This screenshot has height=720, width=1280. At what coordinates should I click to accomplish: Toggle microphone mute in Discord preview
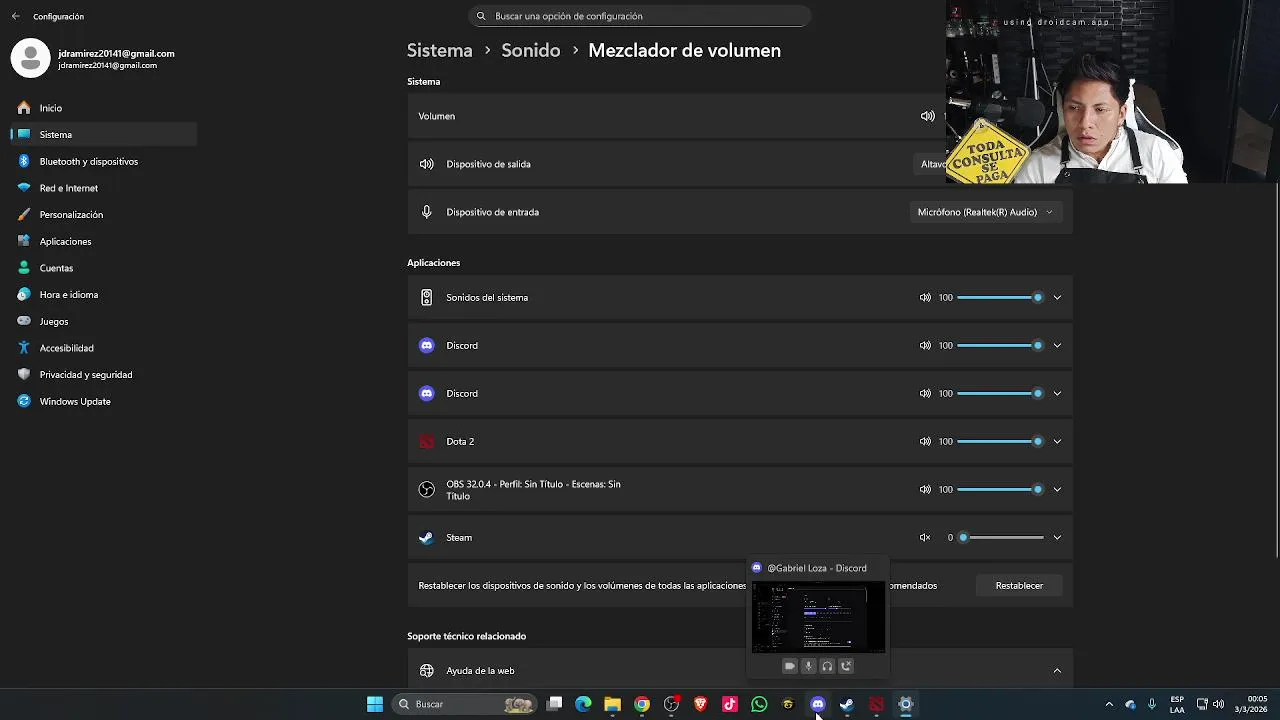(808, 666)
